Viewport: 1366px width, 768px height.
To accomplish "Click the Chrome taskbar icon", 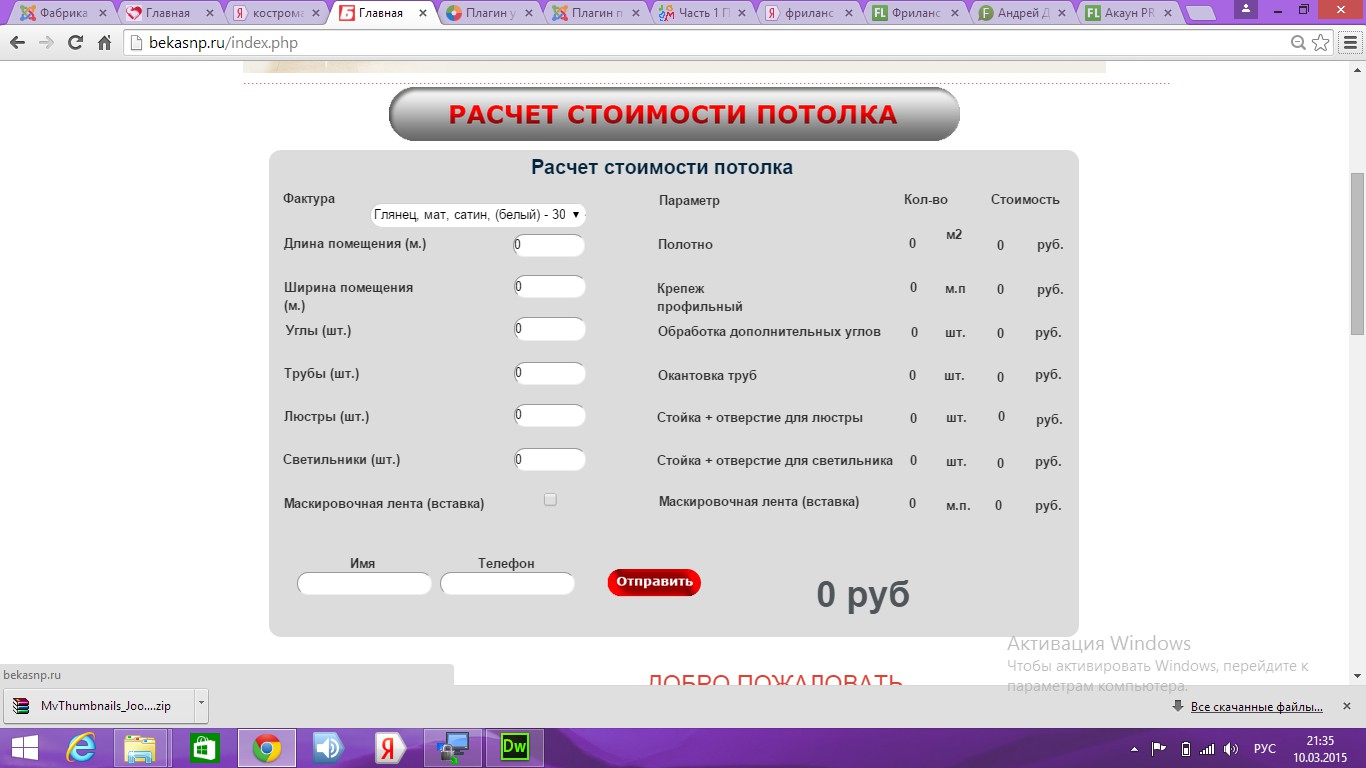I will coord(266,748).
